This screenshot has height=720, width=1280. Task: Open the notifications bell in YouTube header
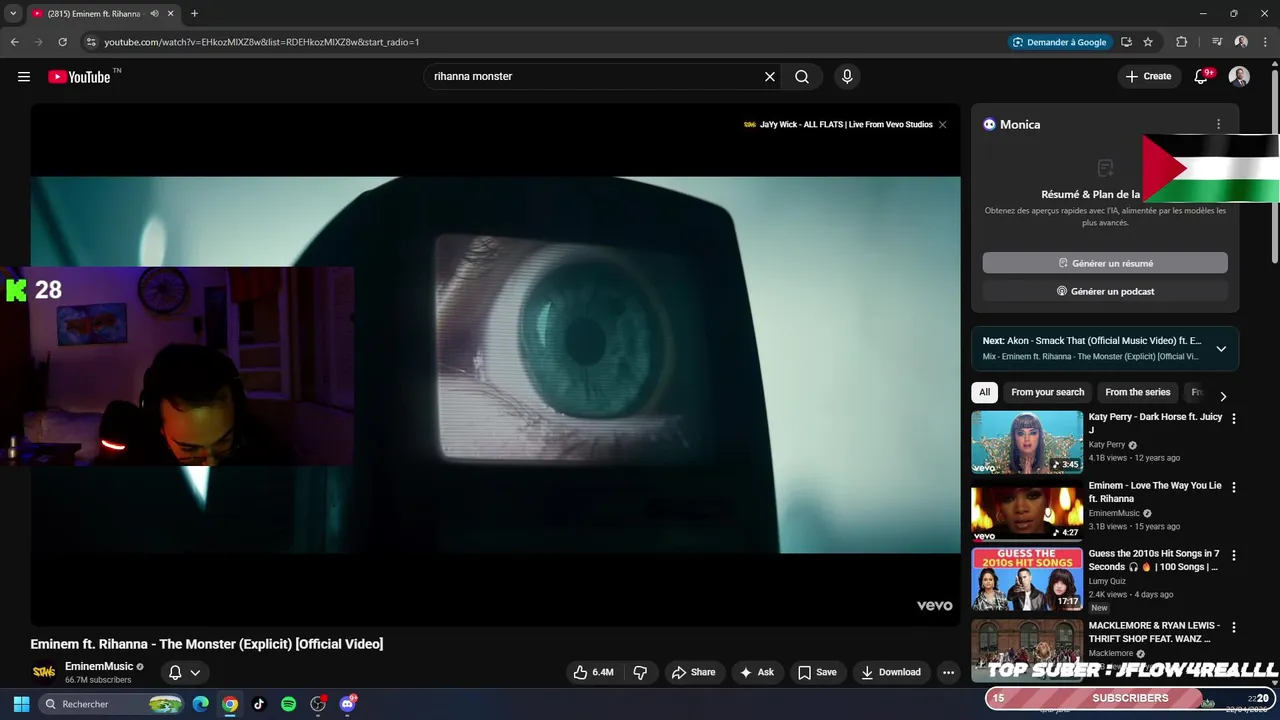[1202, 77]
